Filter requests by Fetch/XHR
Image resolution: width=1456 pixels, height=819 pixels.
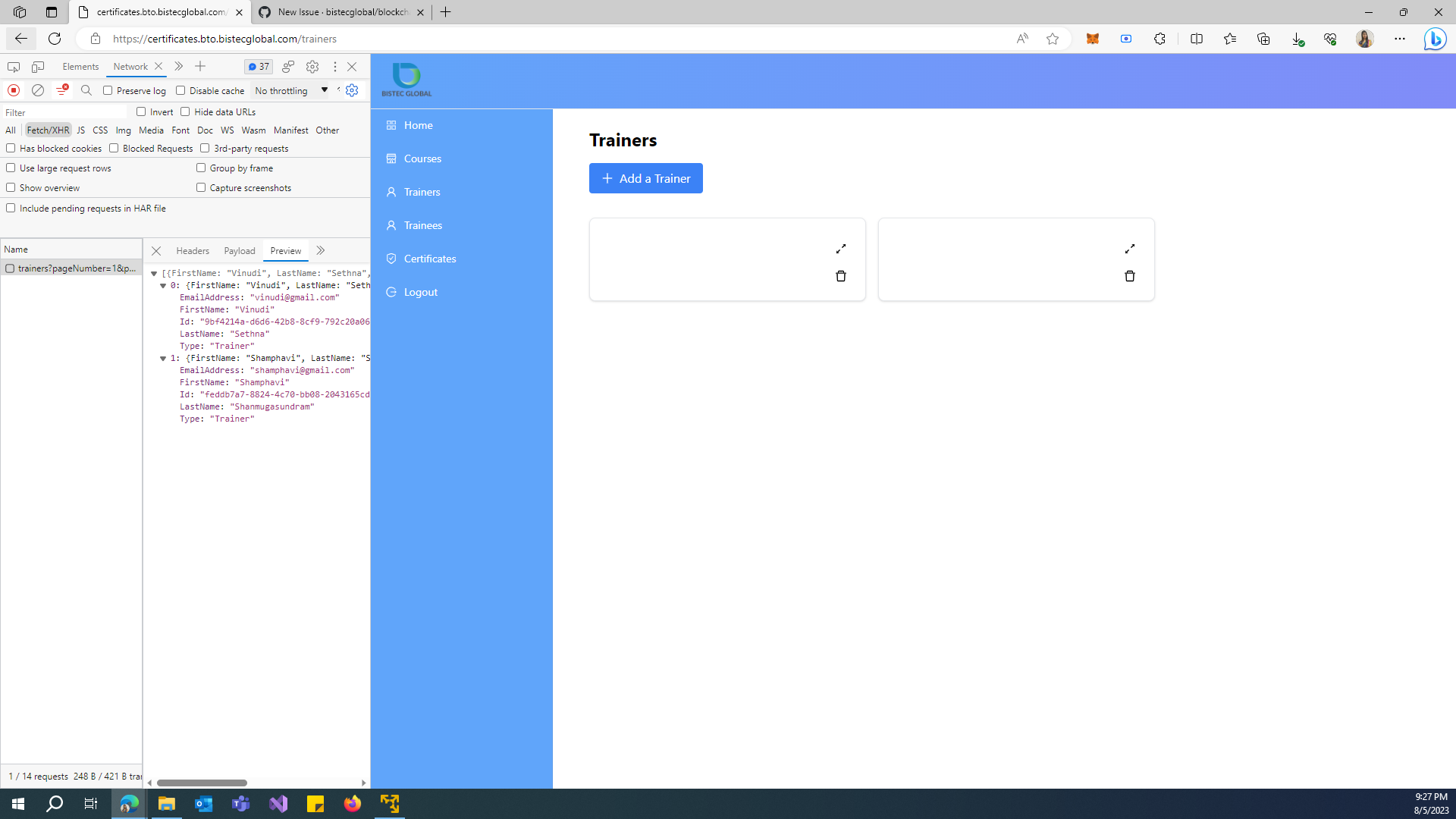[x=48, y=130]
